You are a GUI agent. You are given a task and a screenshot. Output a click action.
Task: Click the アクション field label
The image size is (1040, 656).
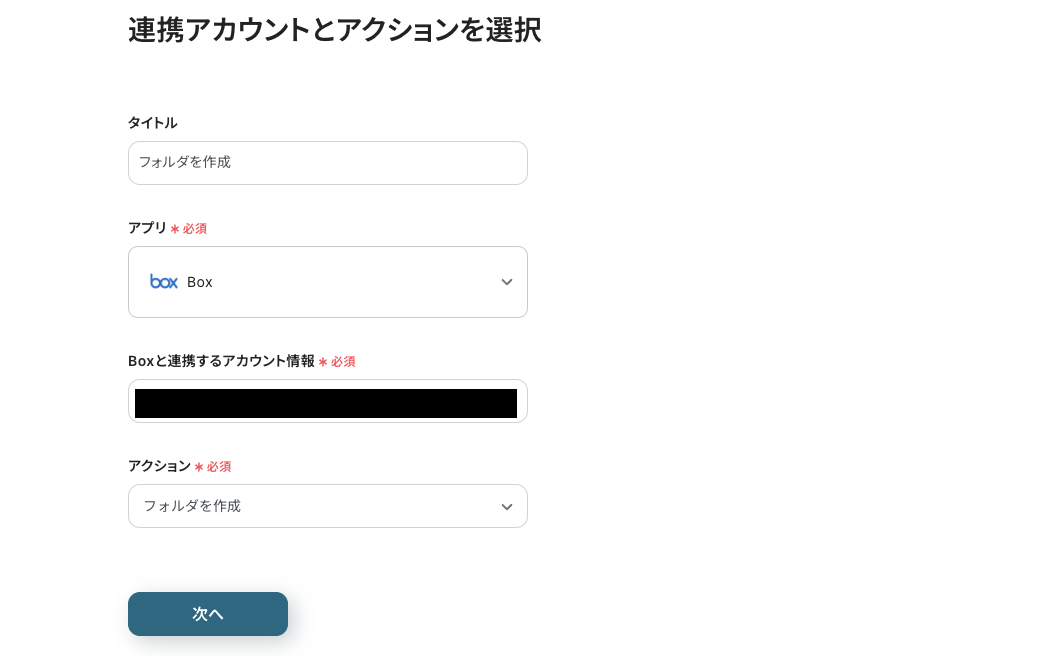(x=159, y=466)
